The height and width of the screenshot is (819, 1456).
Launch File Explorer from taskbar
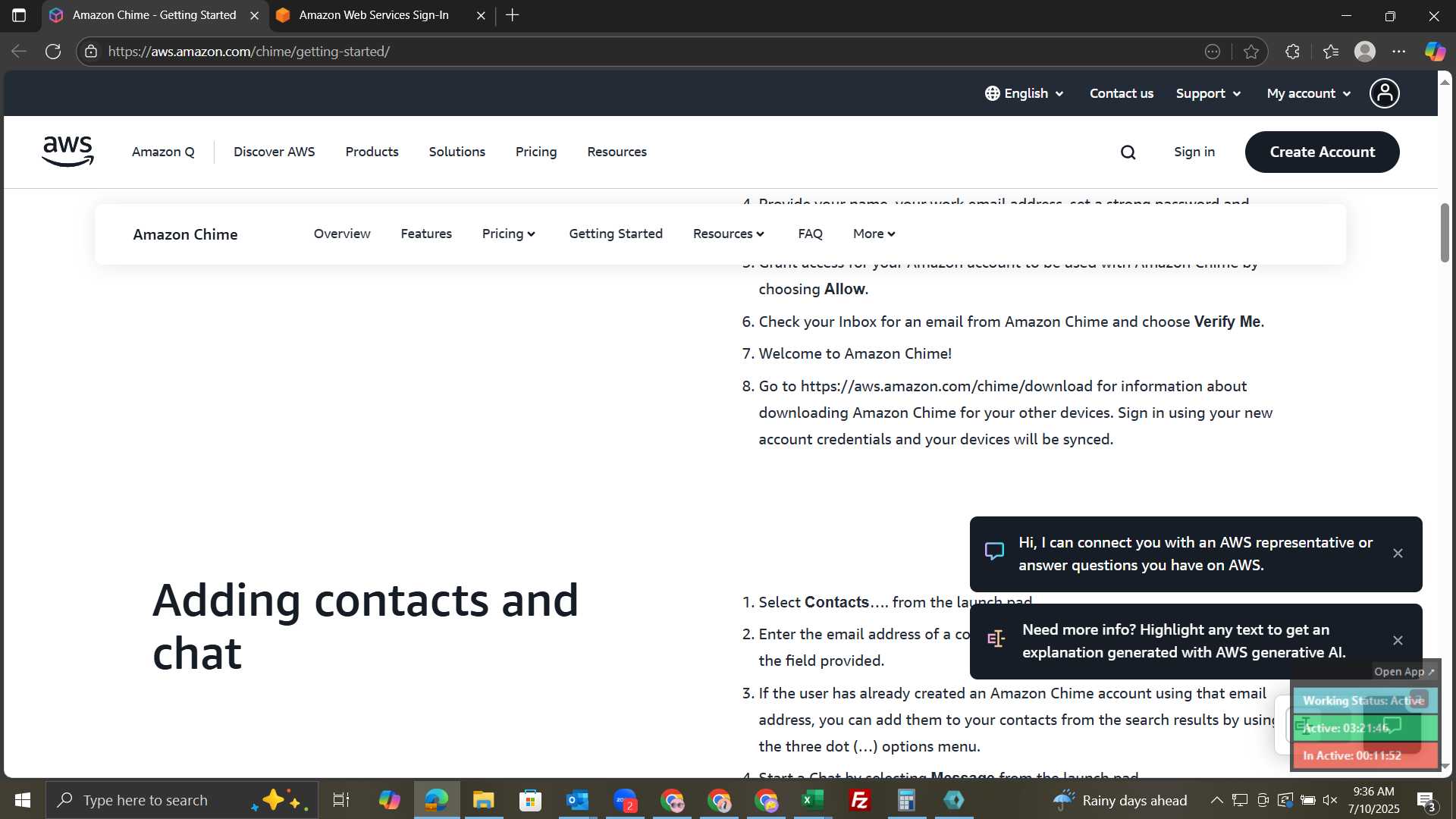coord(483,800)
